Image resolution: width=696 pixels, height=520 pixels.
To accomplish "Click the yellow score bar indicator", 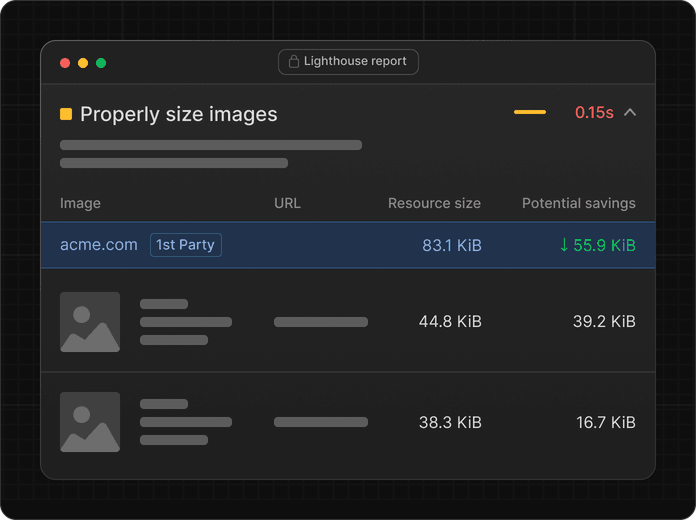I will (530, 112).
